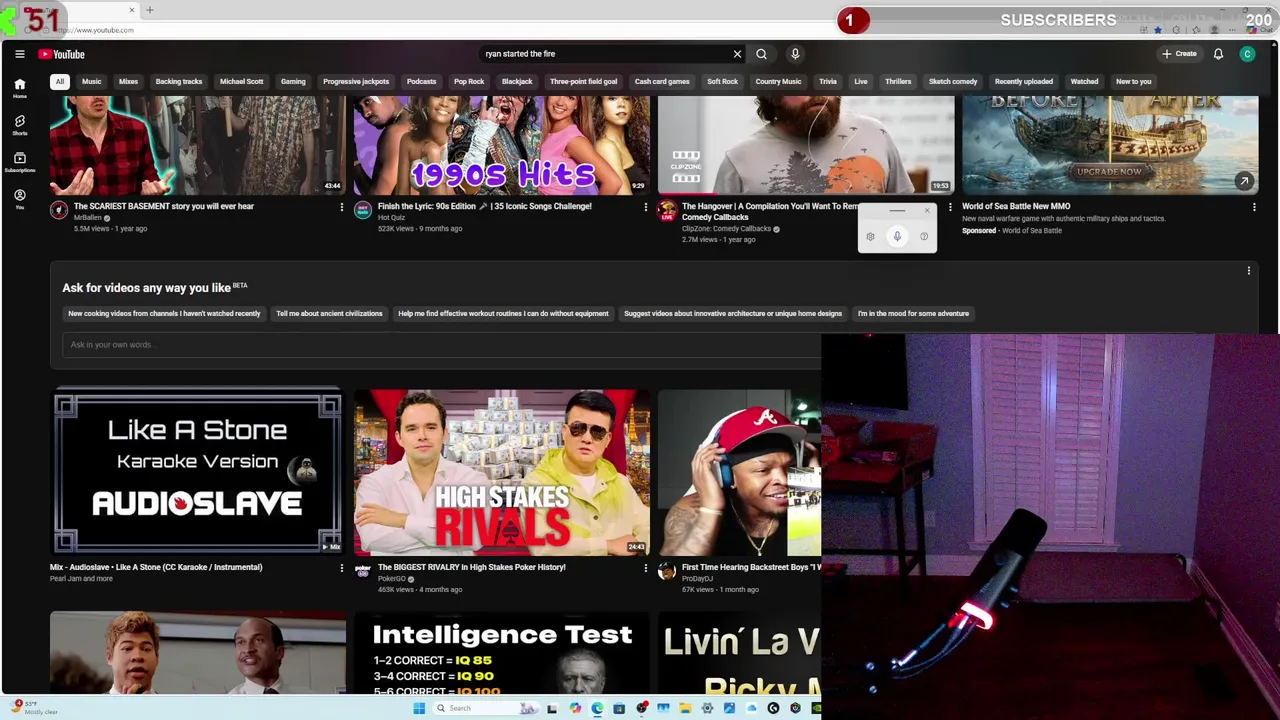Open Settings gear from the taskbar
Screen dimensions: 1280x720
(x=707, y=708)
